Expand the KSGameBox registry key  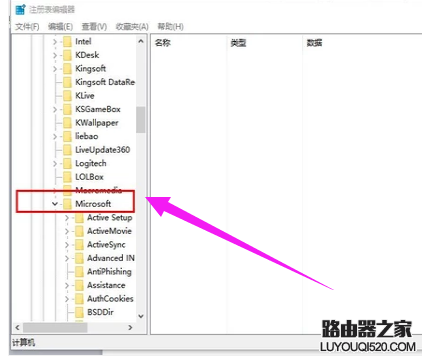[x=55, y=110]
